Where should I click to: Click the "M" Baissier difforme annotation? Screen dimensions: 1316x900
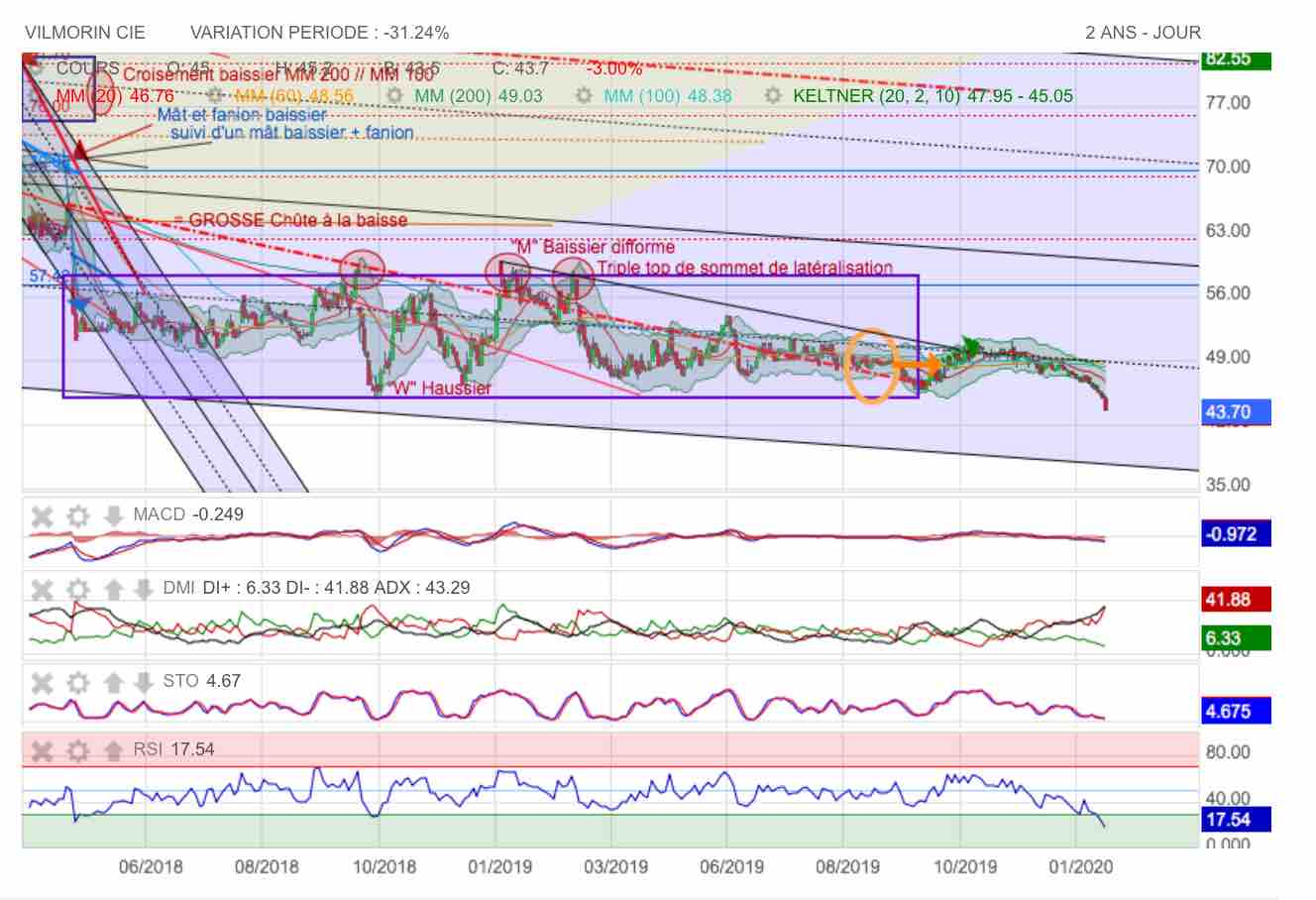tap(593, 247)
